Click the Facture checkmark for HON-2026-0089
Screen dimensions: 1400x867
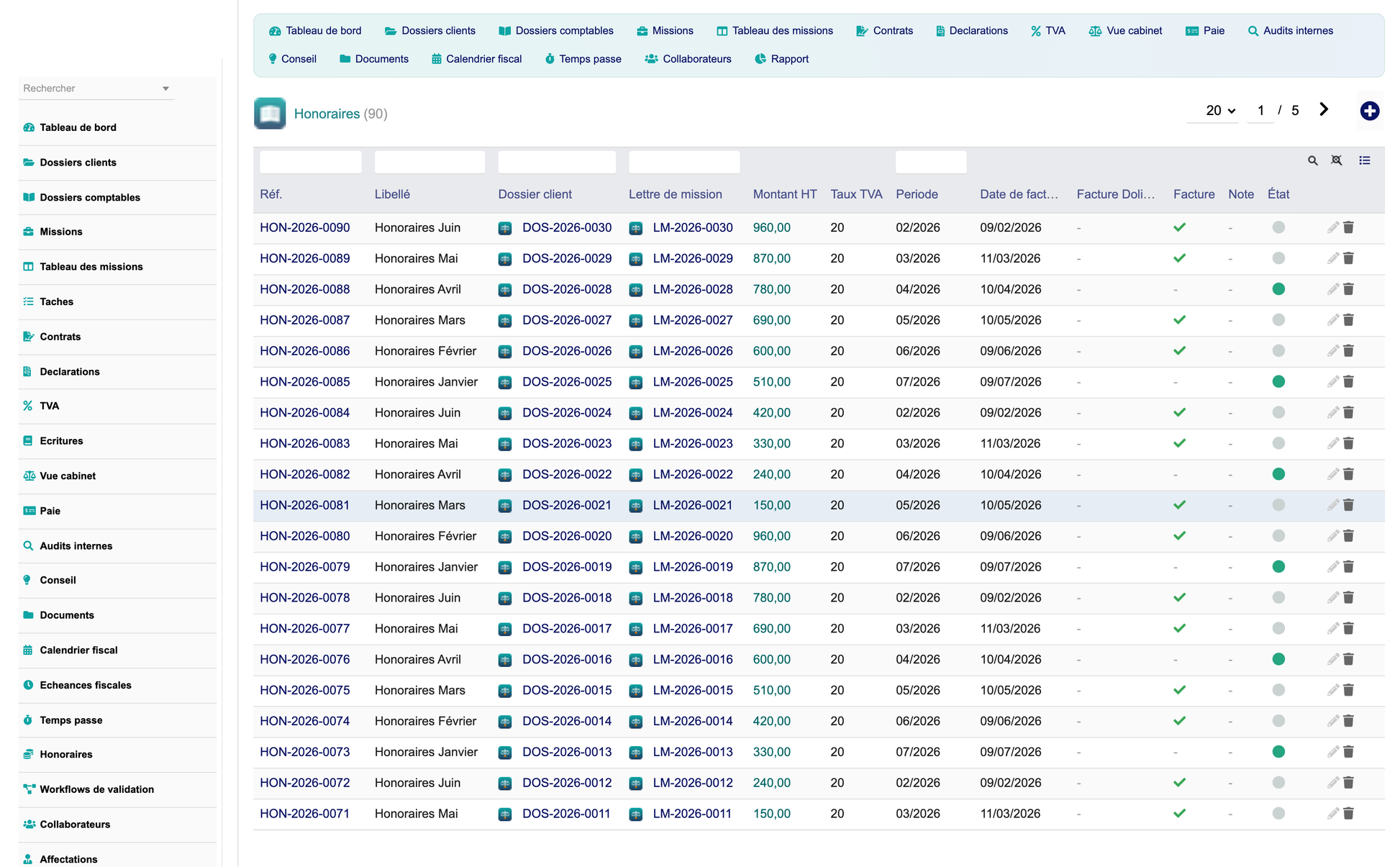click(1180, 258)
